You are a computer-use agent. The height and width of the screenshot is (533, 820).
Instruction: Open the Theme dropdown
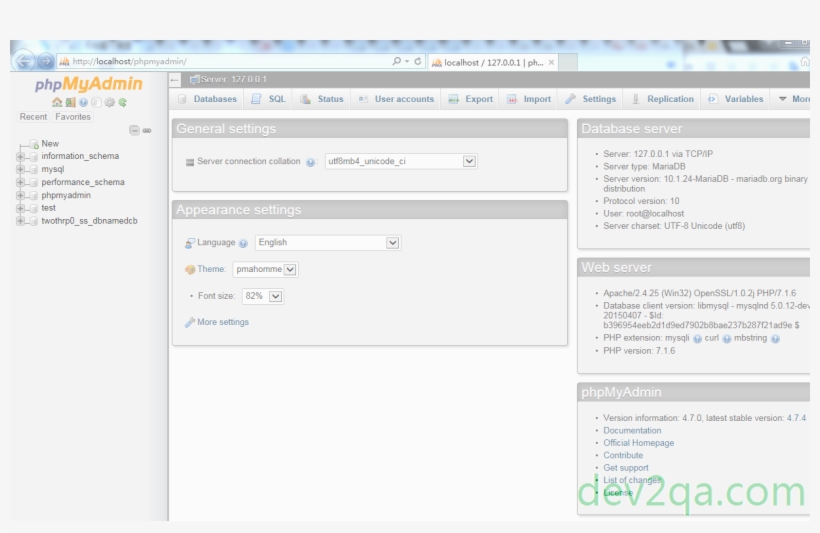click(266, 269)
